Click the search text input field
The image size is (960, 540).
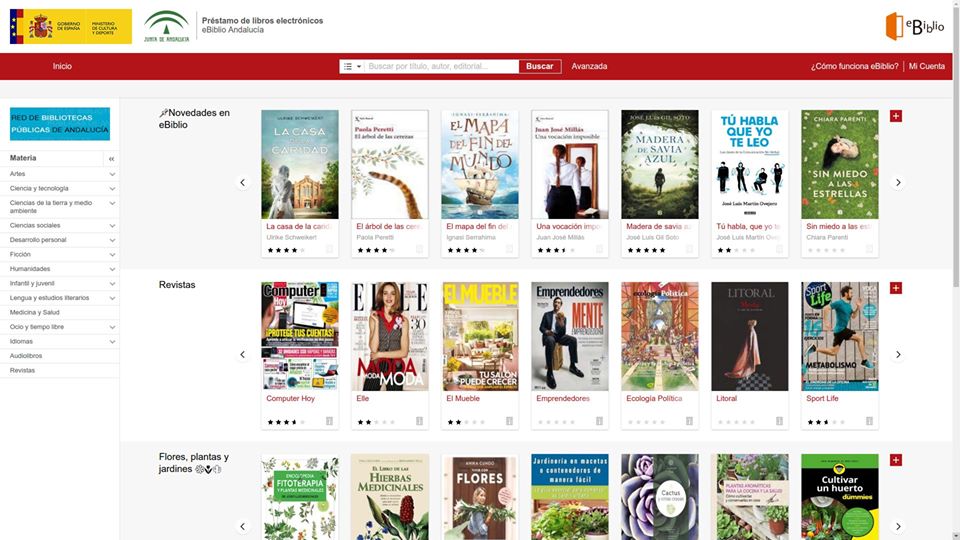[441, 67]
